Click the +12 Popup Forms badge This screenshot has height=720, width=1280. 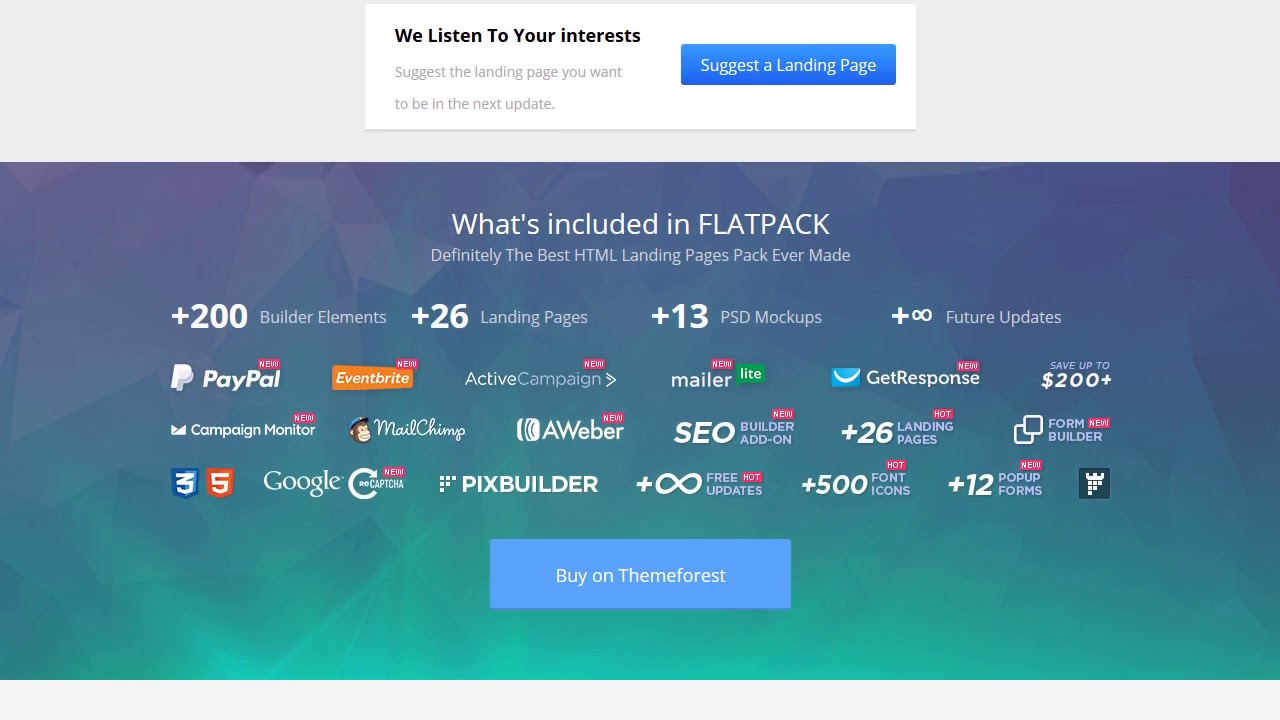[995, 484]
